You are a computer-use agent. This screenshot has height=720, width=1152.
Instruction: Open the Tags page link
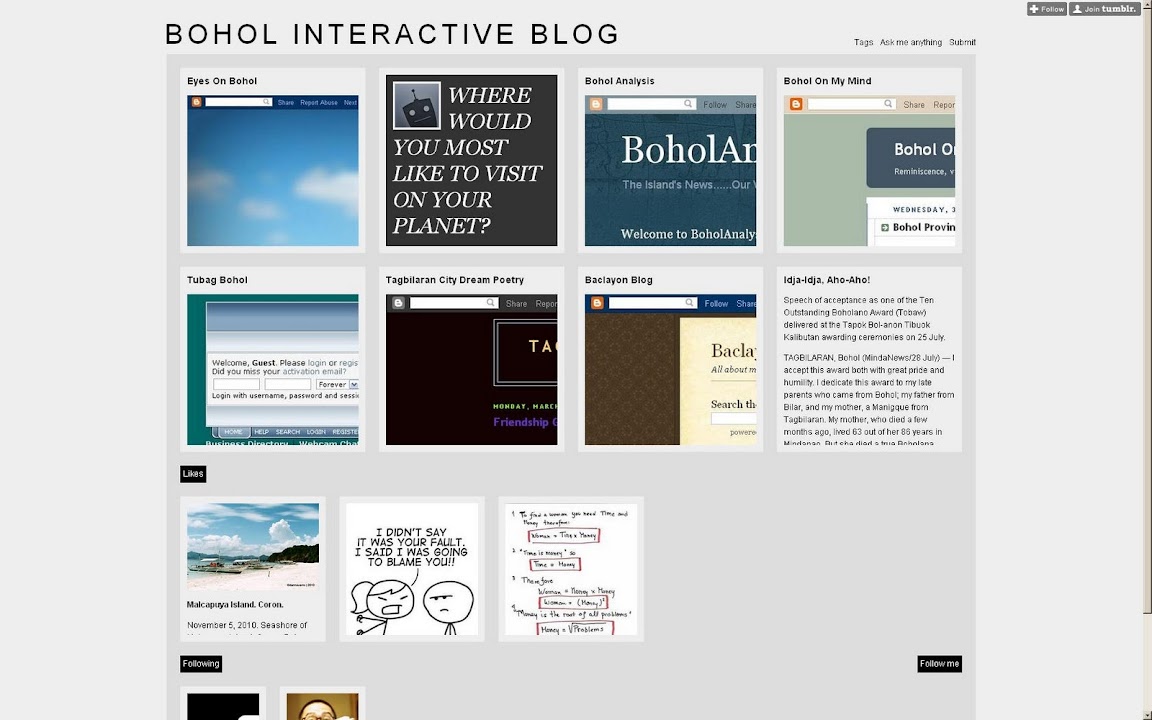(x=863, y=43)
